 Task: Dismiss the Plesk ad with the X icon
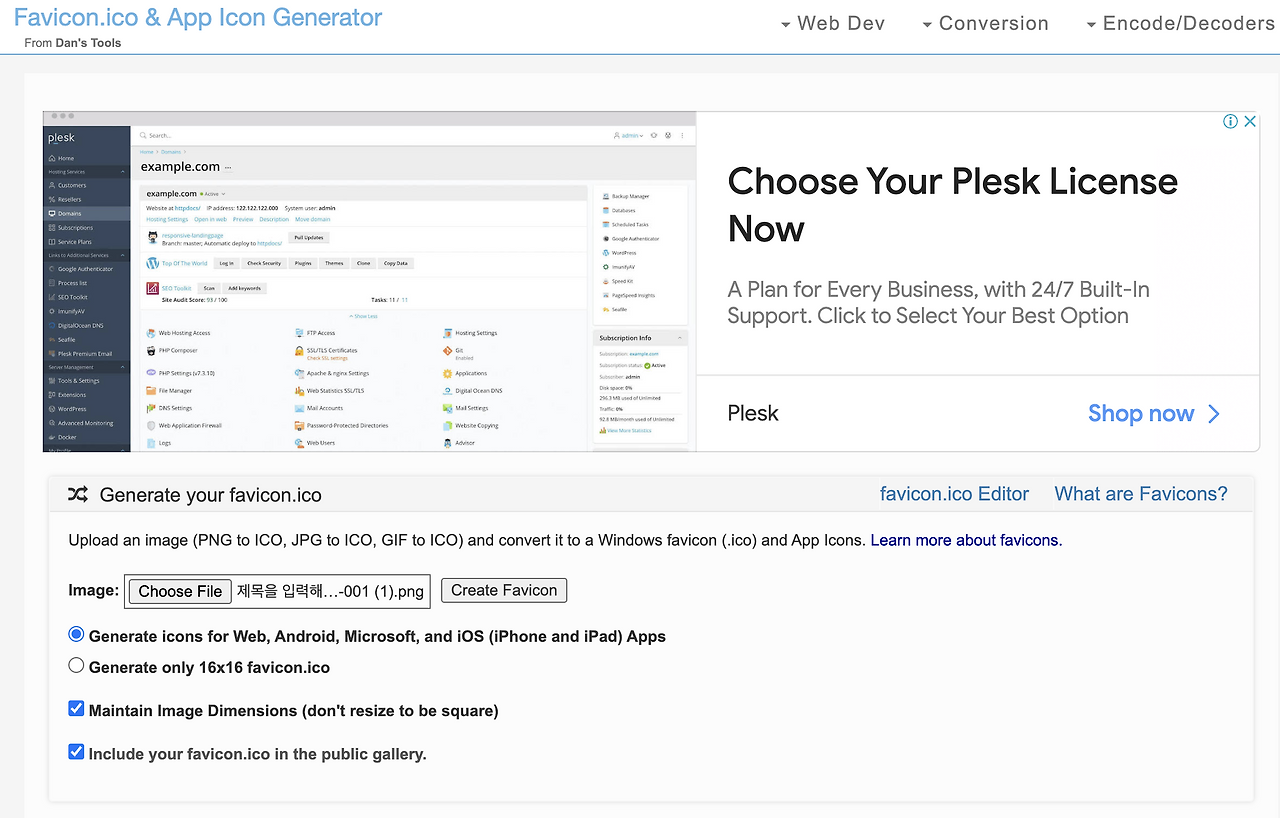pos(1249,120)
